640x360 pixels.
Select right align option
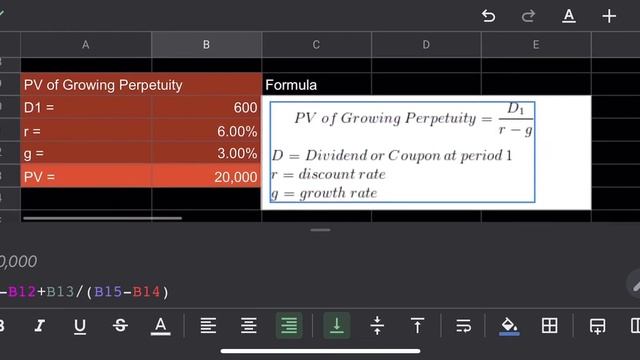[289, 326]
